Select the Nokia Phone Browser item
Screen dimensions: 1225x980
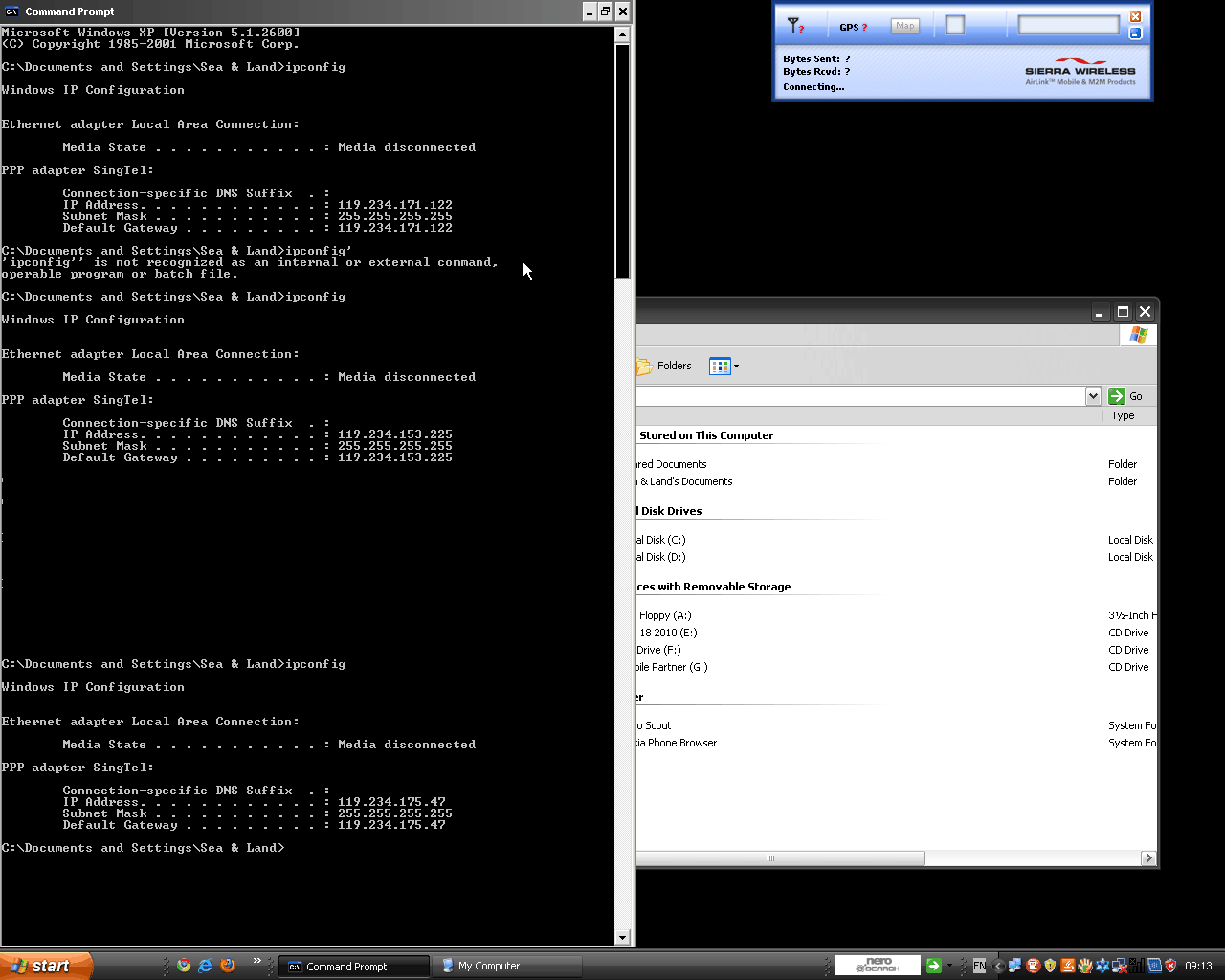[677, 743]
